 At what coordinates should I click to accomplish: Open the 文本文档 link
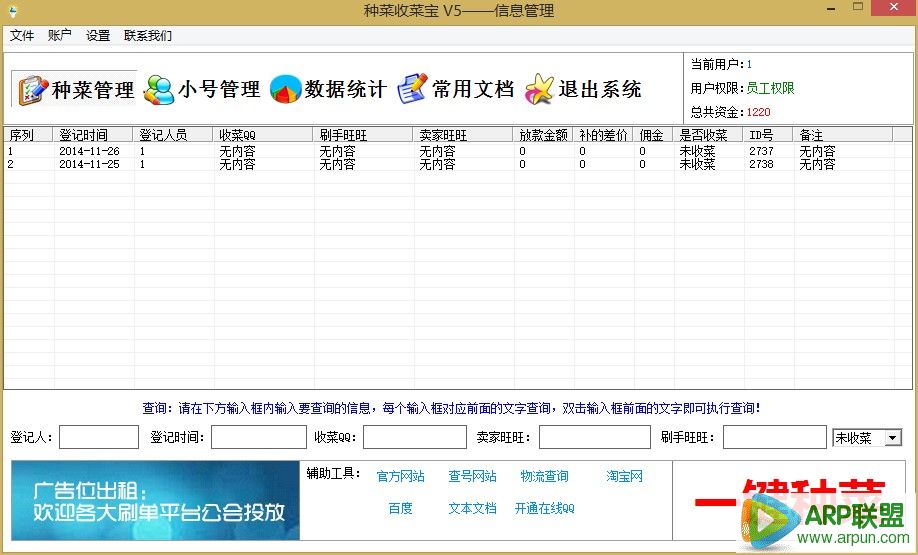click(x=472, y=508)
